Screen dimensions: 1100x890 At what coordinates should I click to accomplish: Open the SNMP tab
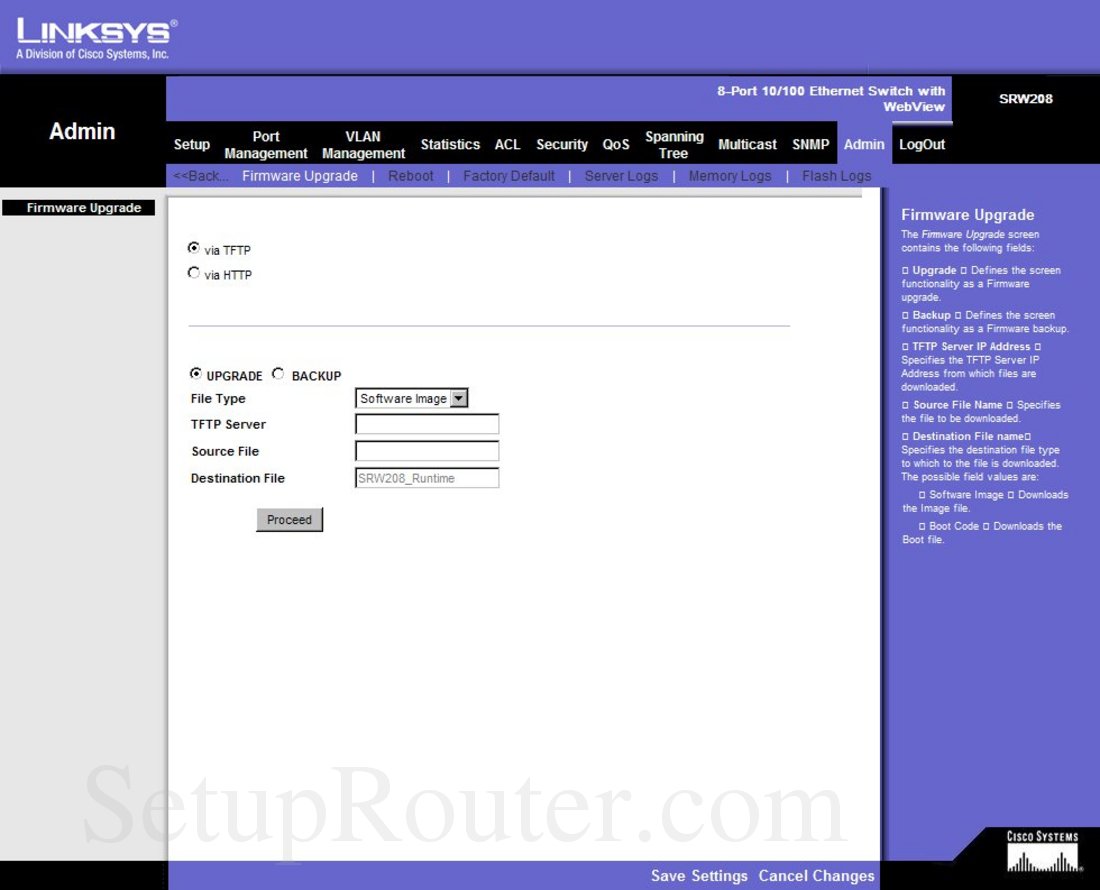[x=810, y=144]
